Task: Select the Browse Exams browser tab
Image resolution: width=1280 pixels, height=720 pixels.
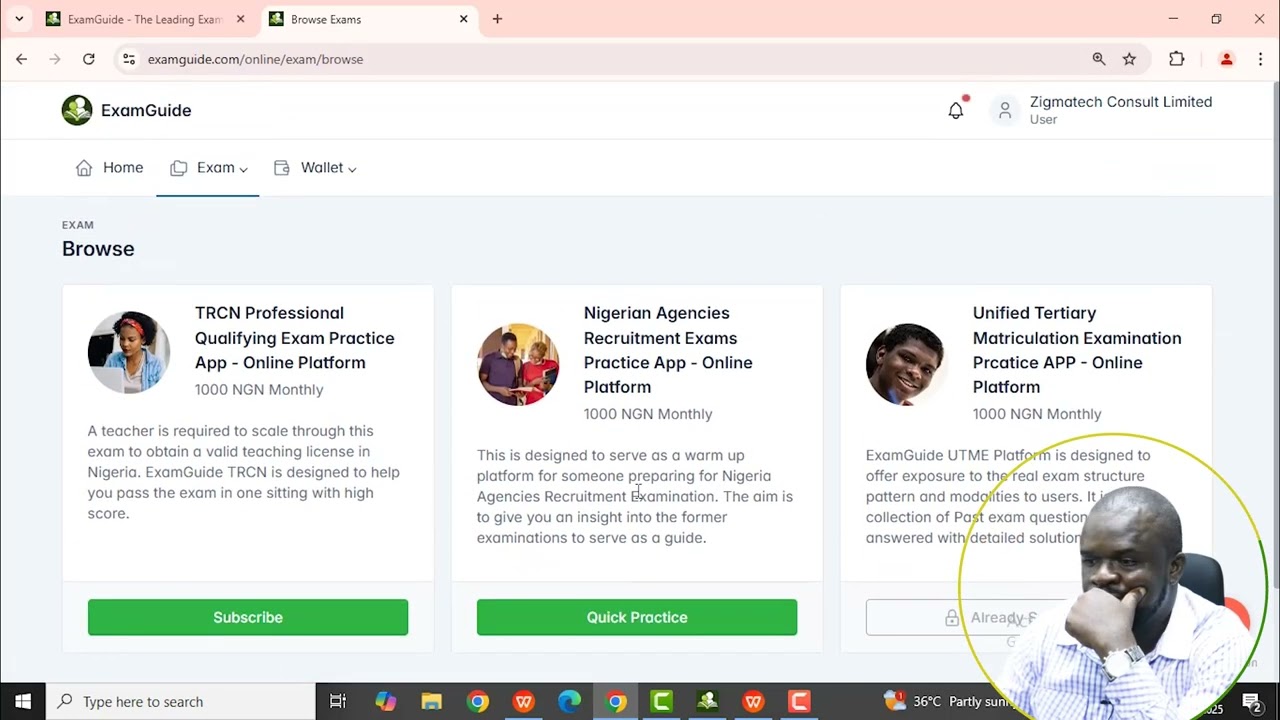Action: tap(368, 19)
